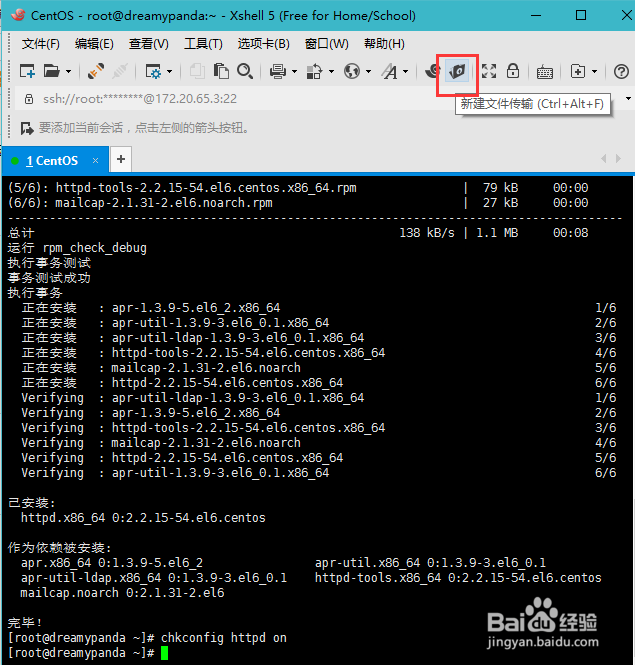Image resolution: width=635 pixels, height=665 pixels.
Task: Click the Copy icon in toolbar
Action: (x=197, y=71)
